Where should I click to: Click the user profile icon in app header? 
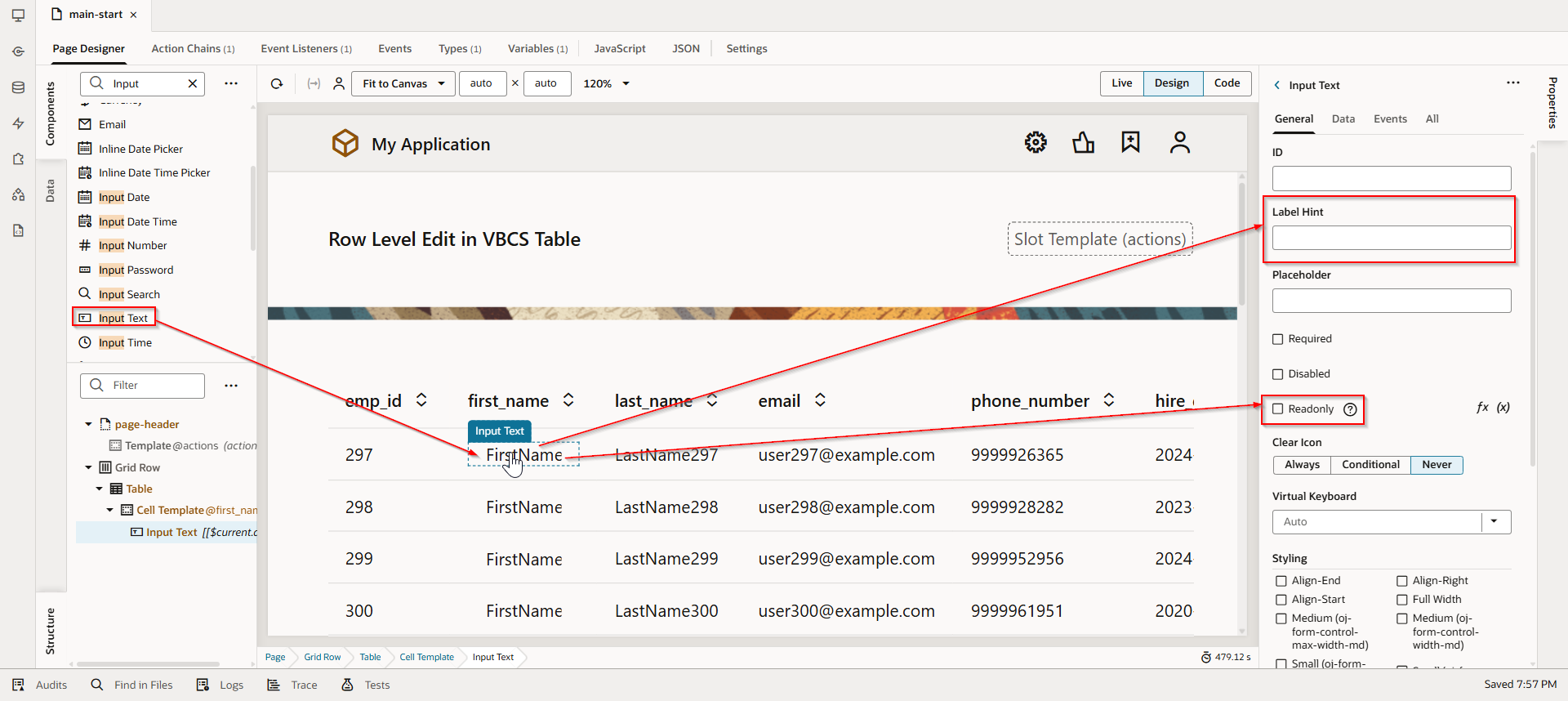tap(1179, 143)
